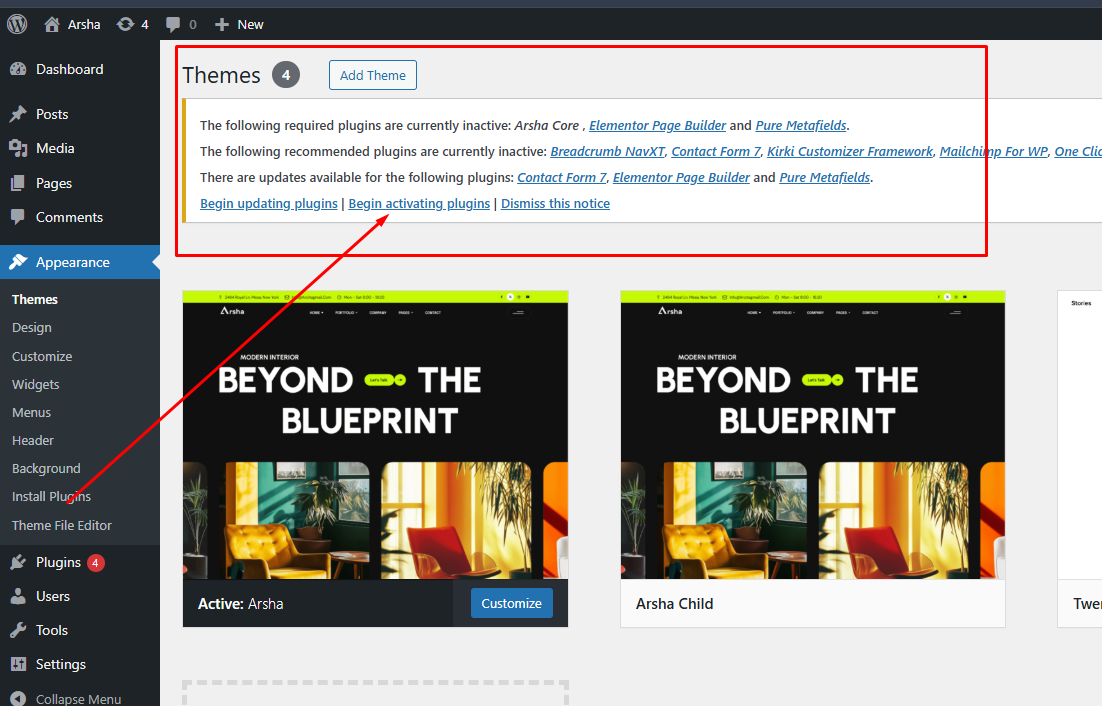Click the Comments sidebar bubble icon

[x=18, y=217]
